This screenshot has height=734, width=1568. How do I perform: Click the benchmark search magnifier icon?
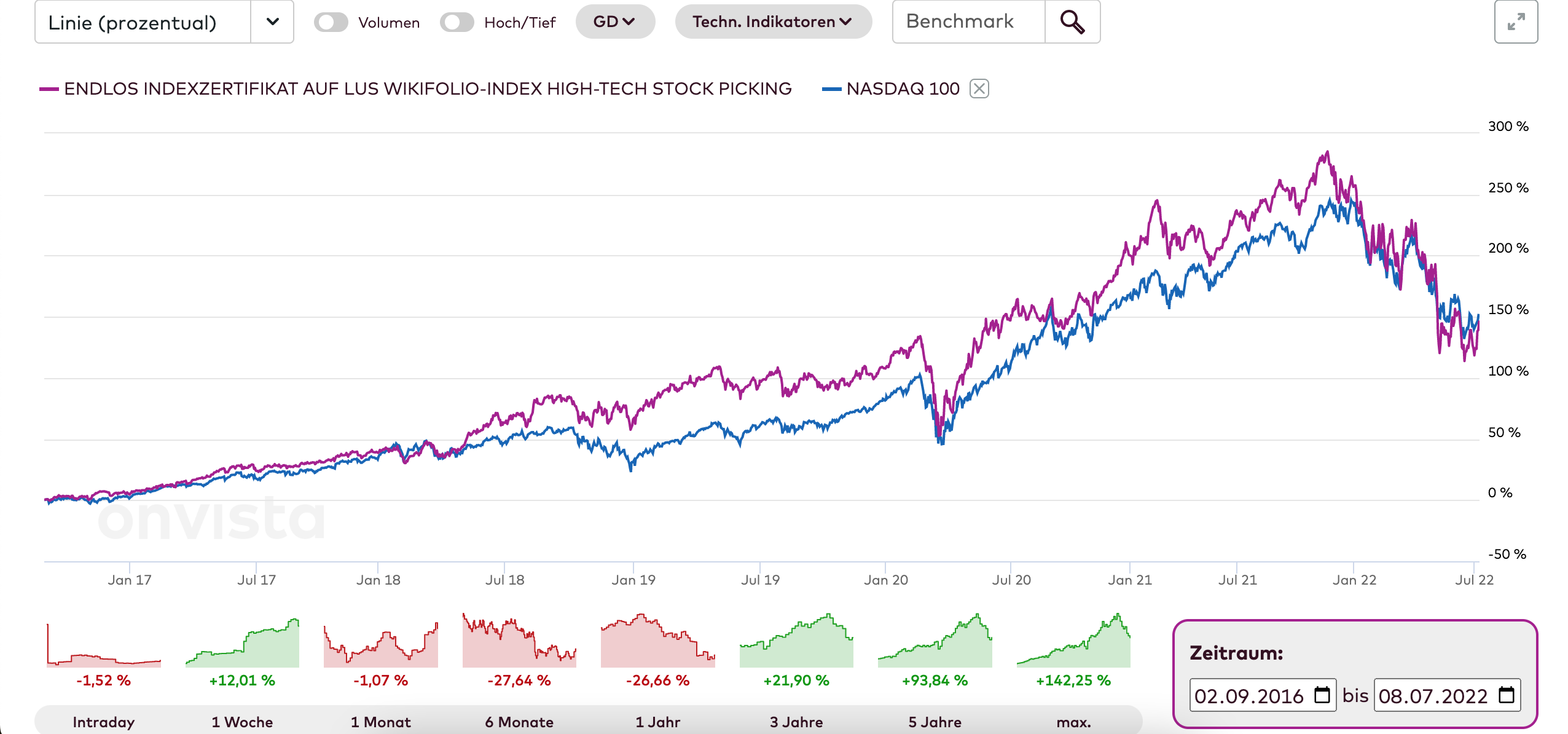[1072, 22]
